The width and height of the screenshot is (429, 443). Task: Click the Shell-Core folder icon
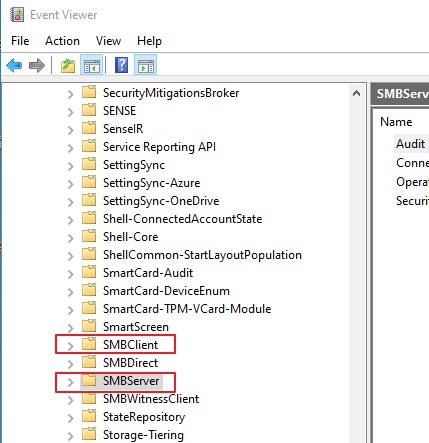[89, 236]
